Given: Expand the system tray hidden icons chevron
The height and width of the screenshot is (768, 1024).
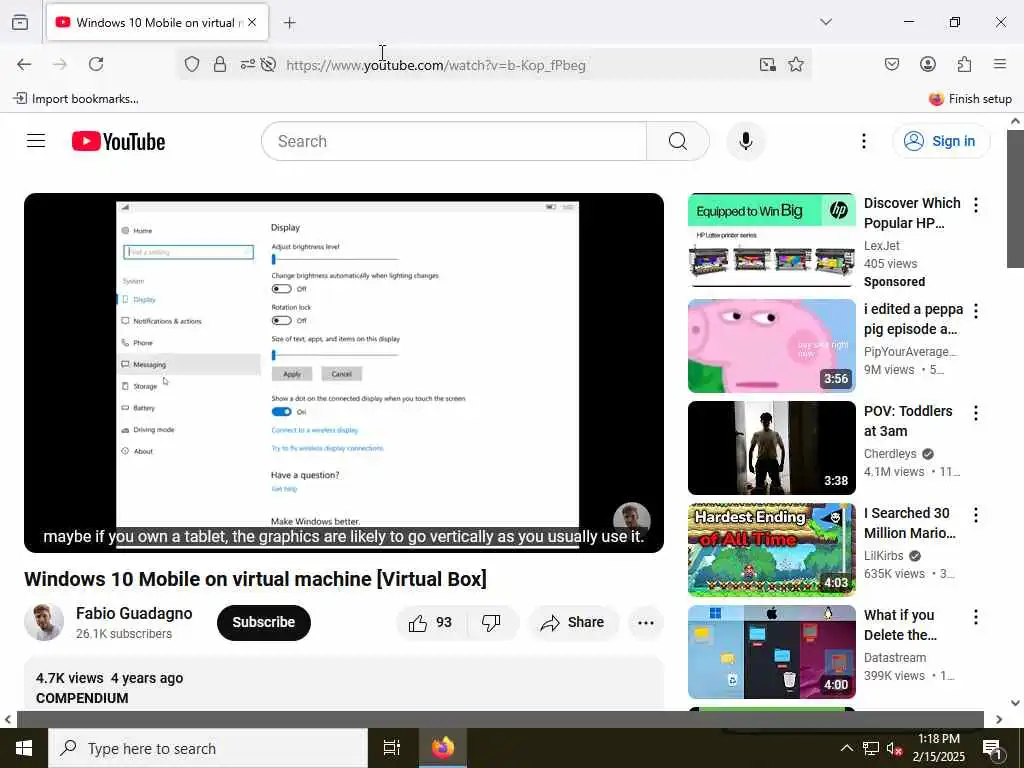Looking at the screenshot, I should pos(846,748).
